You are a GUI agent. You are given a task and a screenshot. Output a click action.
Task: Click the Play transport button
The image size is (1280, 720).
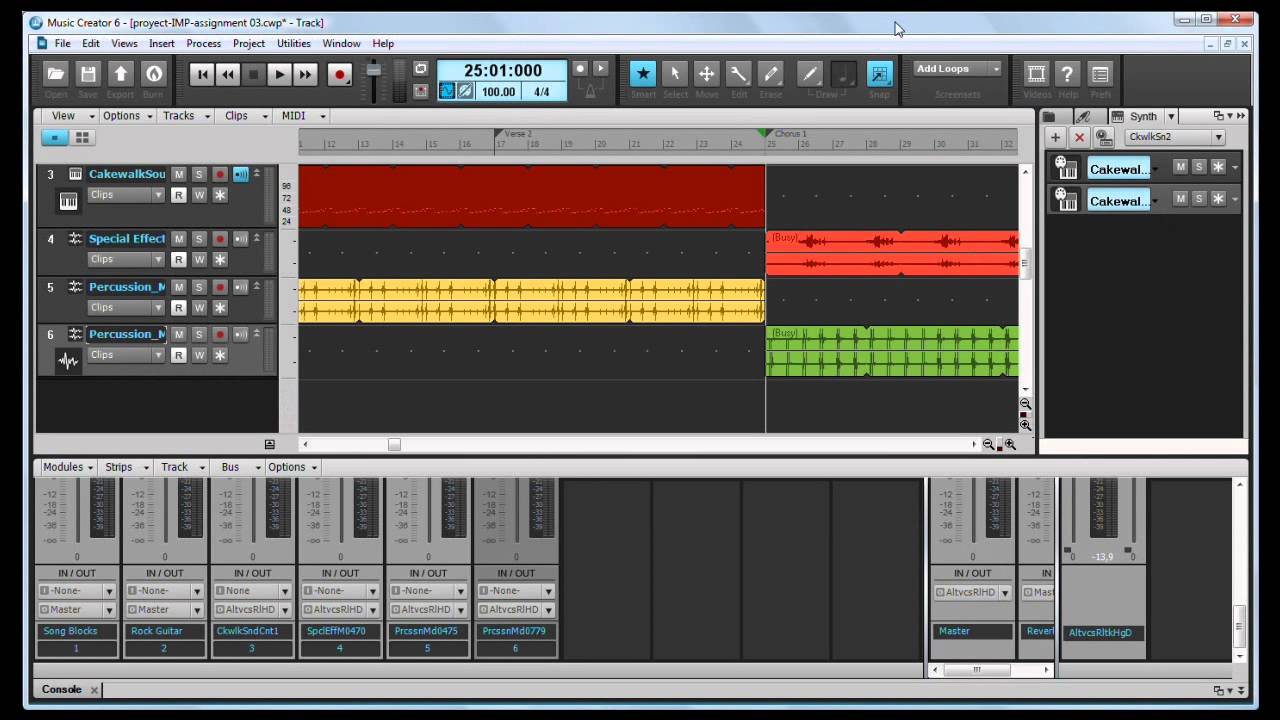(x=279, y=74)
